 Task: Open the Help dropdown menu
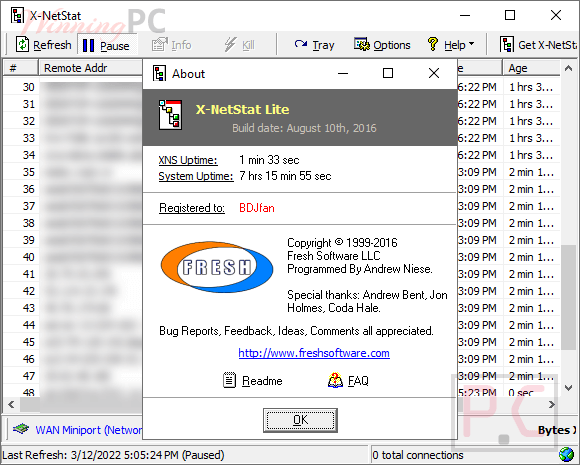451,45
